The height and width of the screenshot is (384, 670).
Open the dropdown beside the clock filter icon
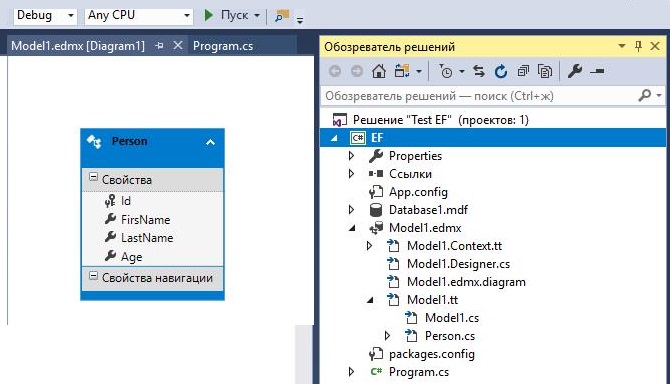[x=462, y=72]
